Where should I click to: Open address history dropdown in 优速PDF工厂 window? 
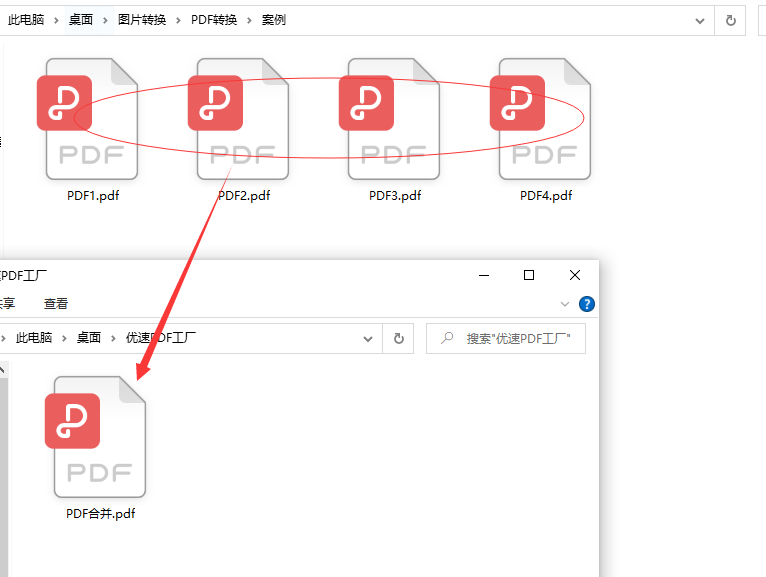(x=368, y=339)
